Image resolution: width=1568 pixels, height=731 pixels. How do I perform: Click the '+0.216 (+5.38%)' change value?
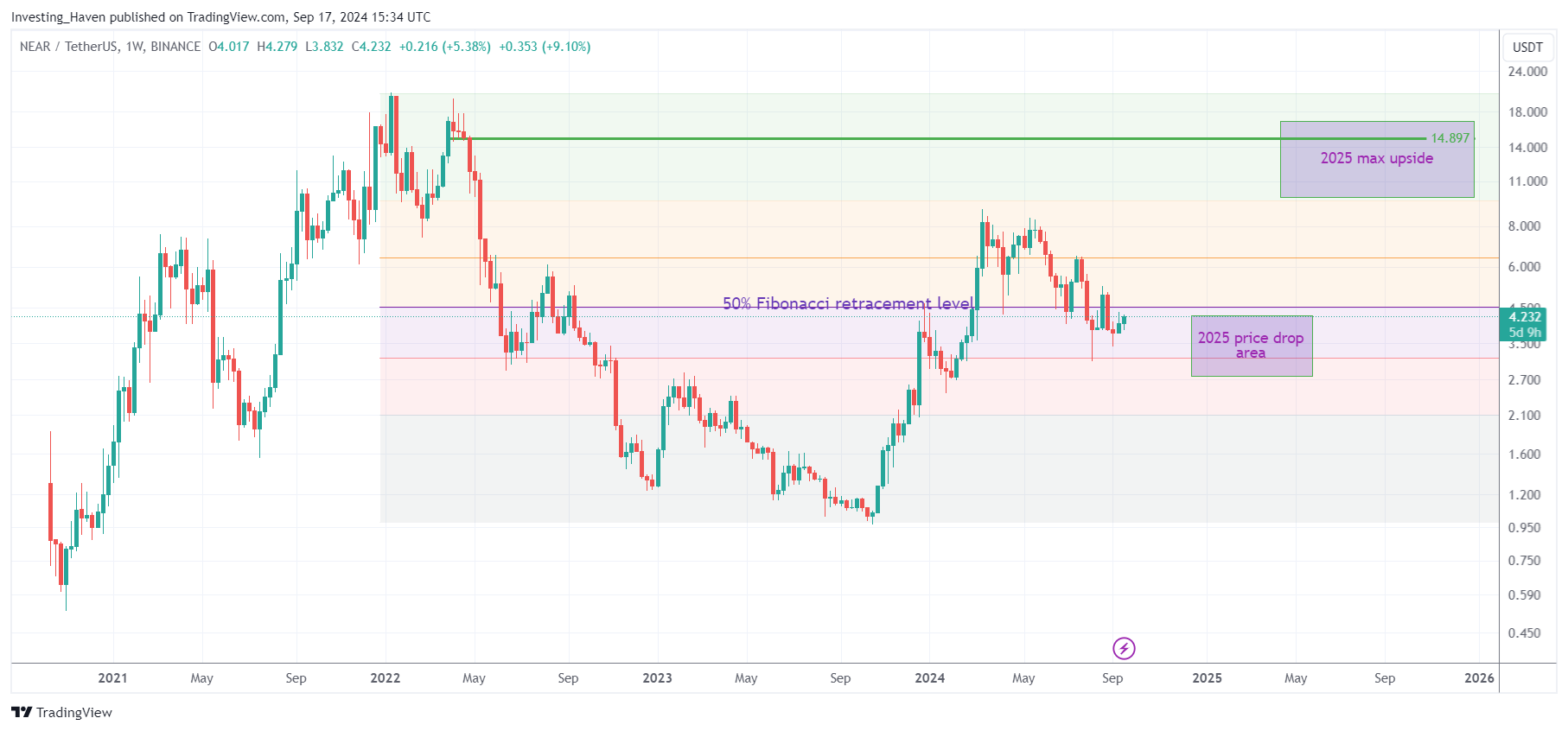coord(444,47)
